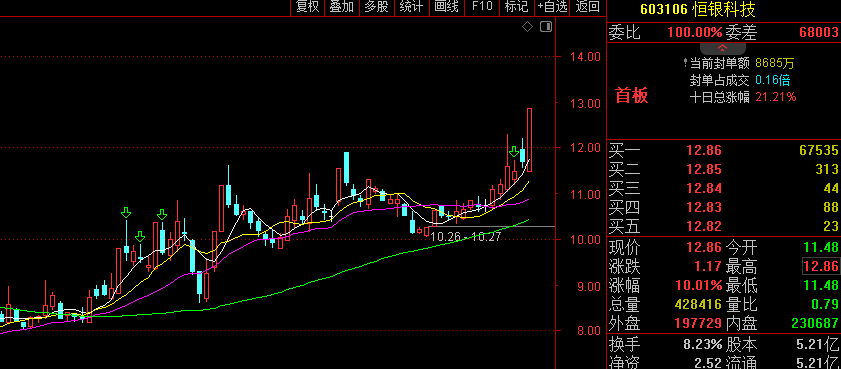The image size is (841, 369).
Task: Toggle the side panel layout icon
Action: click(545, 27)
